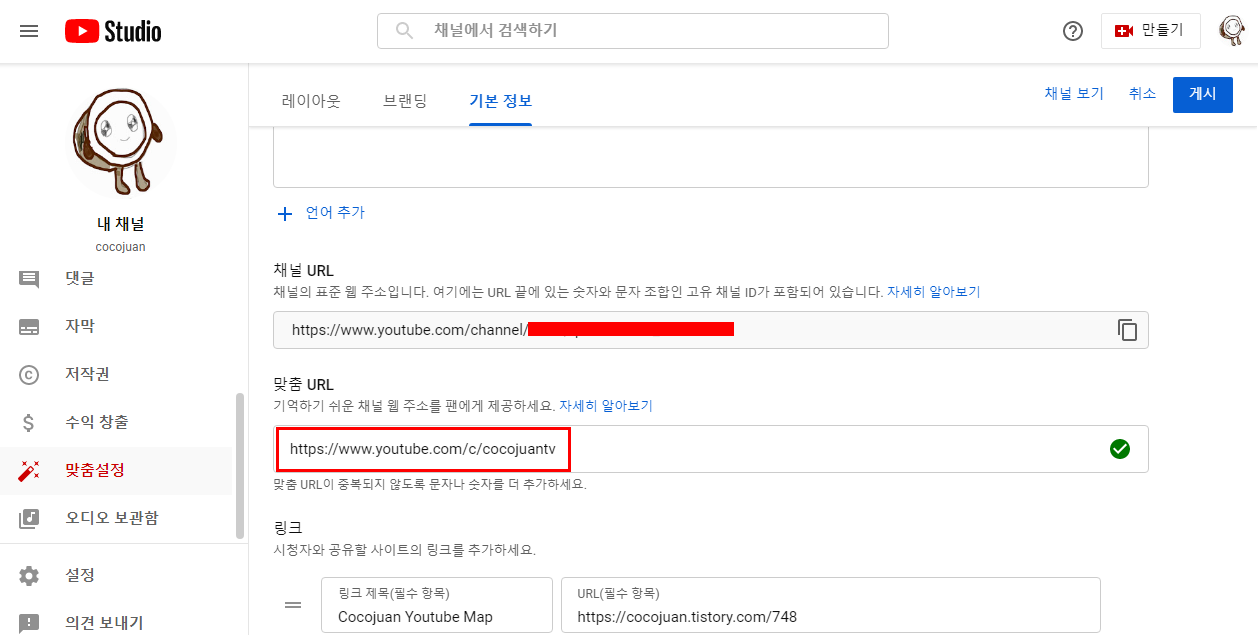Copy the channel URL with the copy icon
The width and height of the screenshot is (1258, 635).
coord(1127,330)
